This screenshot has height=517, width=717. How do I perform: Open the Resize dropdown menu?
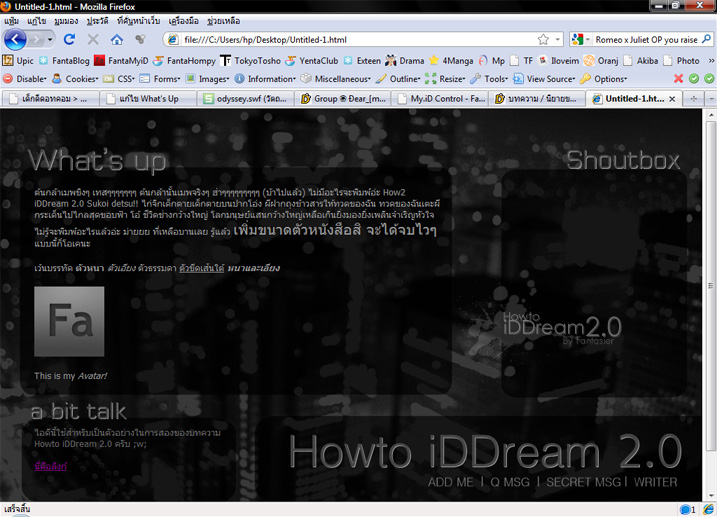[445, 79]
